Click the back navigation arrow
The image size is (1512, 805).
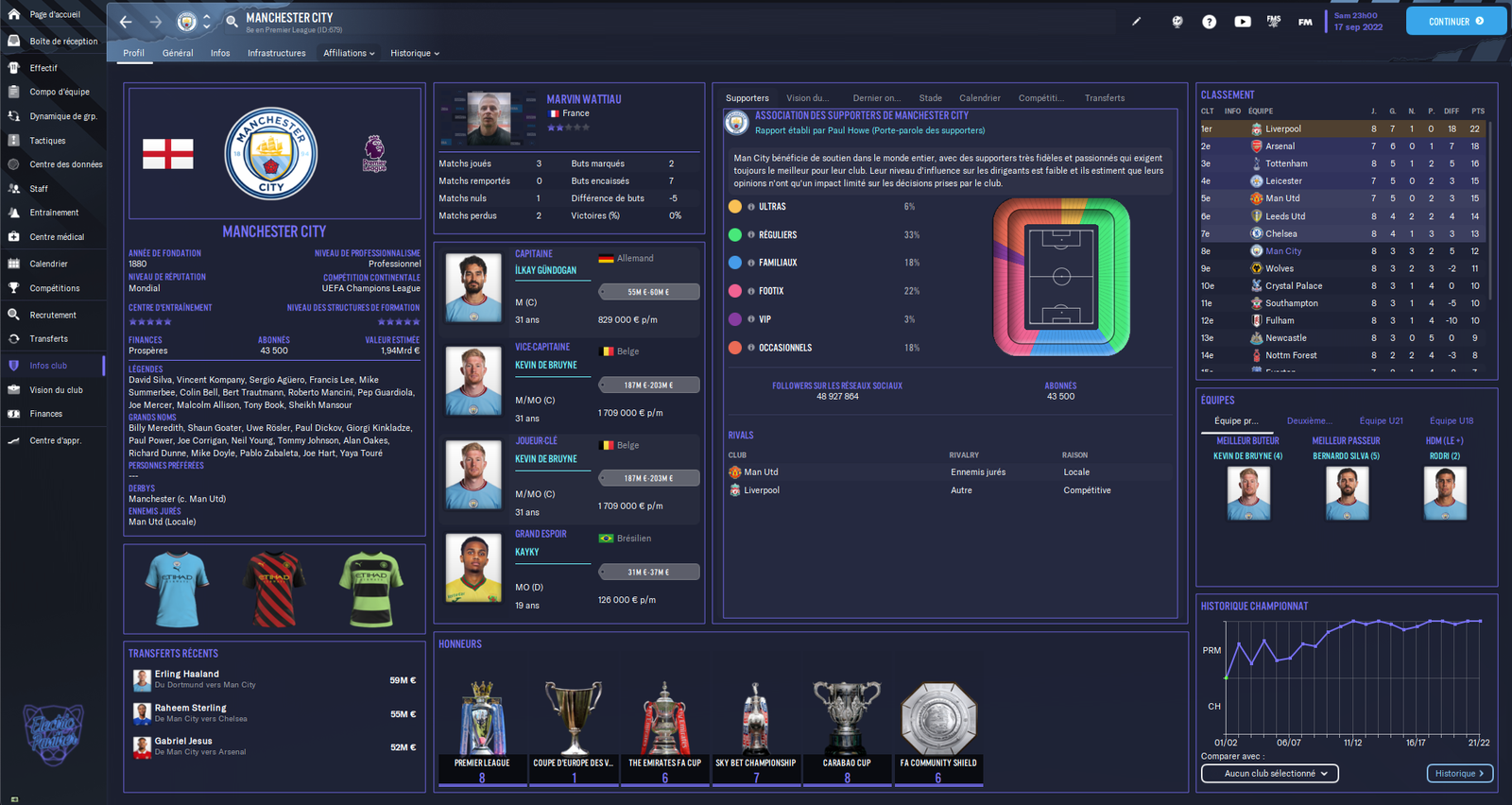126,22
